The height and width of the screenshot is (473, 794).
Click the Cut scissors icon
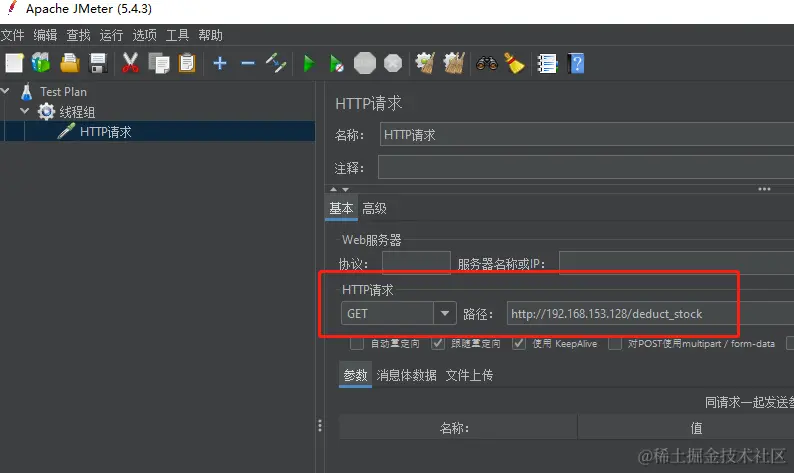[130, 64]
